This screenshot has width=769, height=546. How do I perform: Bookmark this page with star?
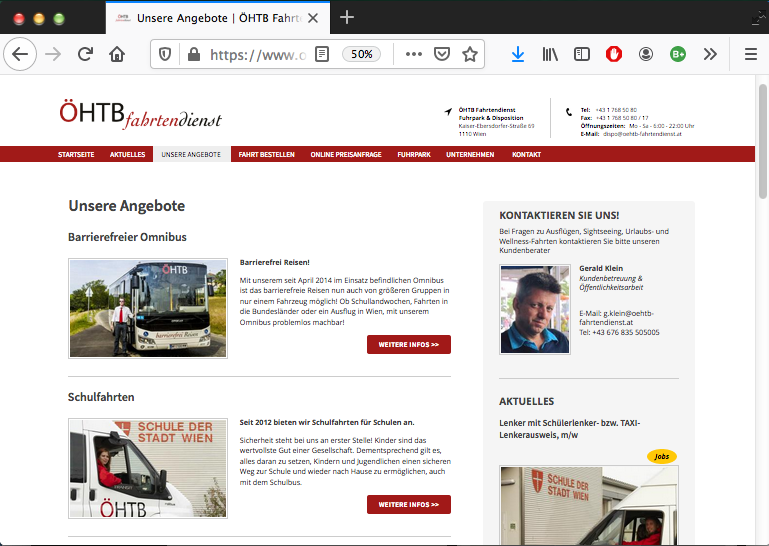coord(470,54)
